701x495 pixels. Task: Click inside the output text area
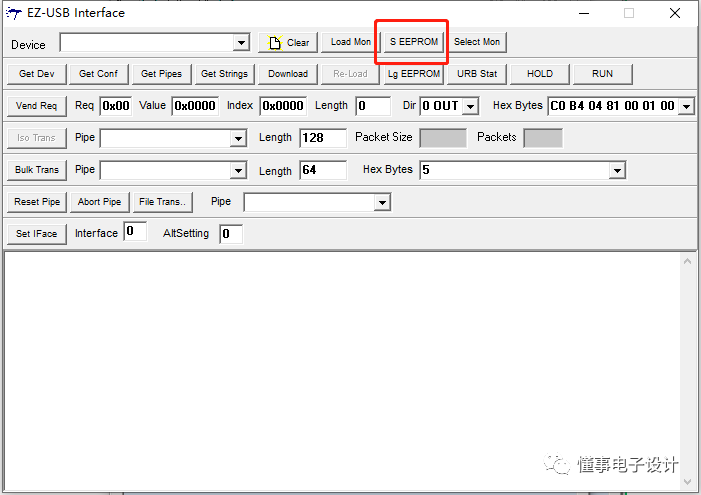pos(342,371)
